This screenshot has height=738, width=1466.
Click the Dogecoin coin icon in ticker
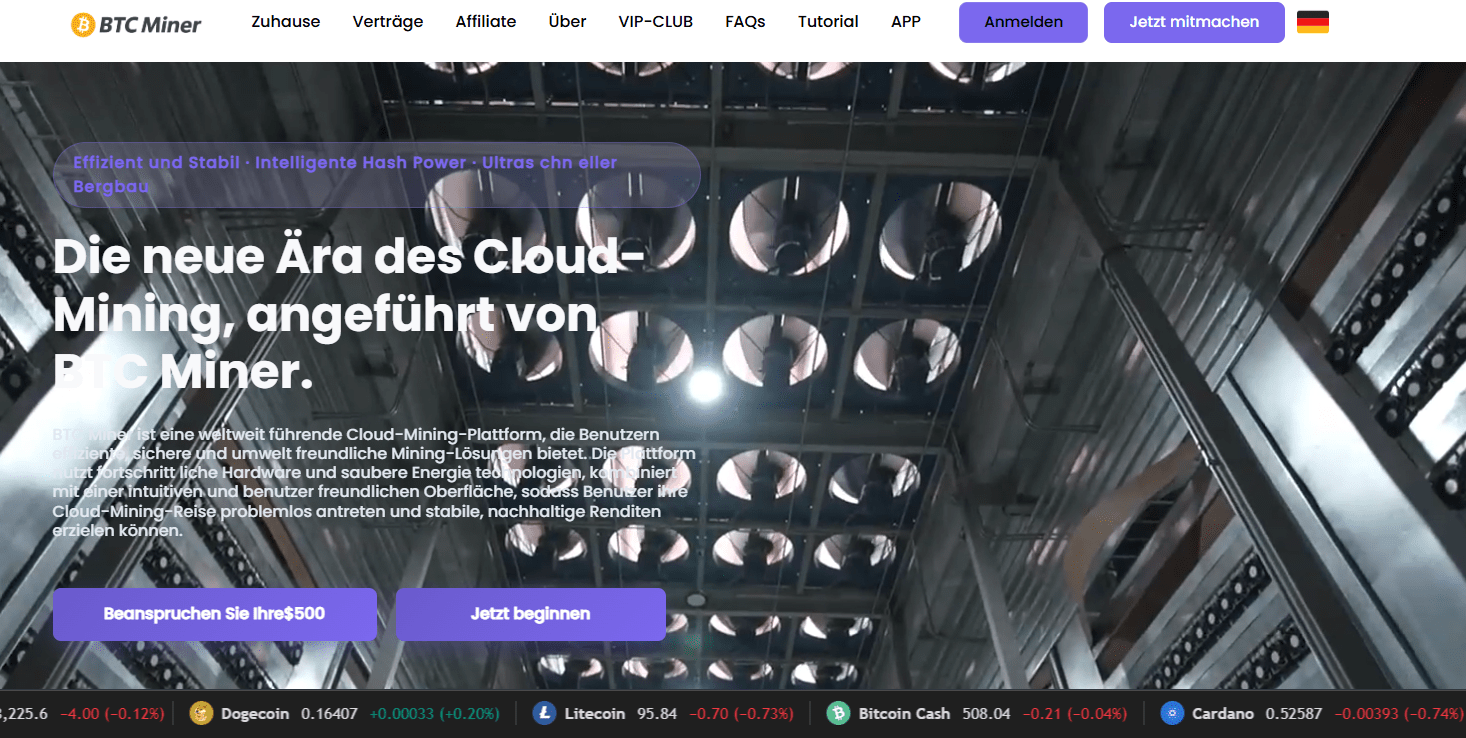[201, 713]
